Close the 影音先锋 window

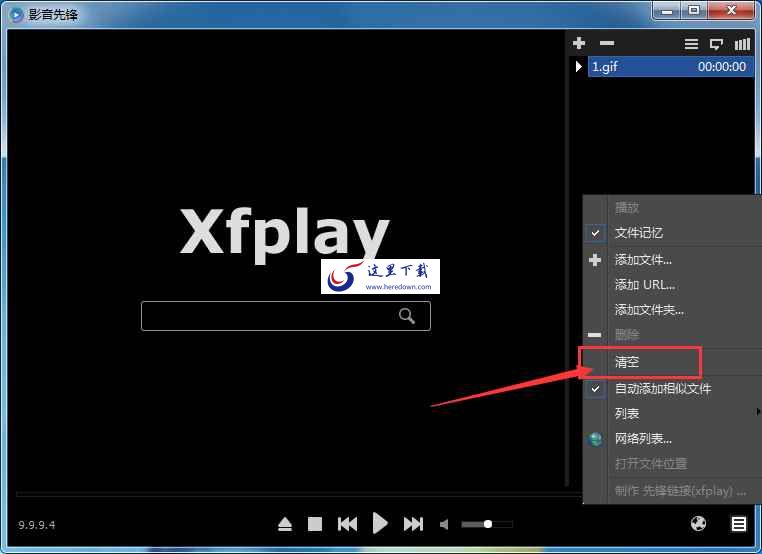tap(731, 10)
